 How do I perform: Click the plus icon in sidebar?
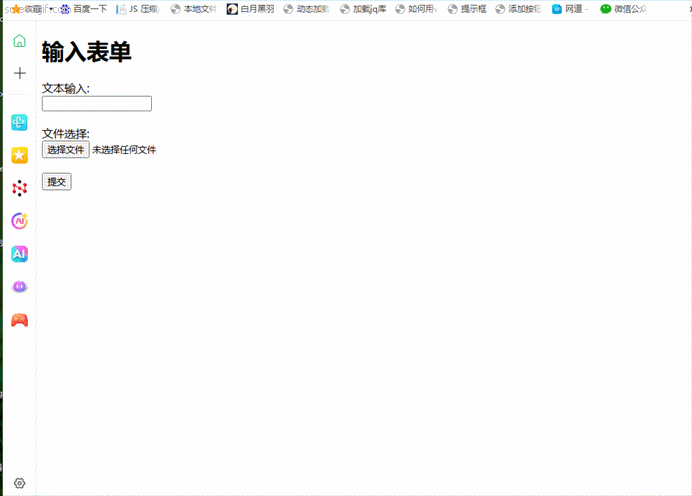[19, 73]
